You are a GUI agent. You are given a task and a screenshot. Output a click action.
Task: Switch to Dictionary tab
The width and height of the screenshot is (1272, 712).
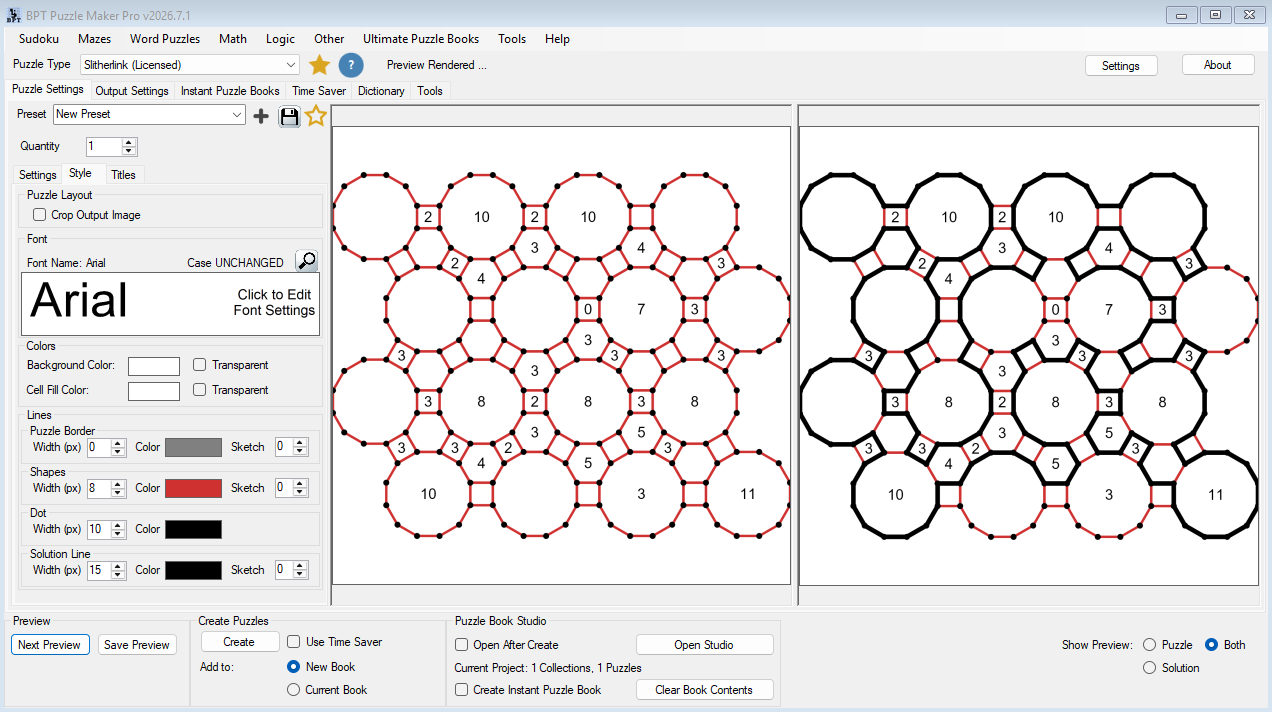381,91
